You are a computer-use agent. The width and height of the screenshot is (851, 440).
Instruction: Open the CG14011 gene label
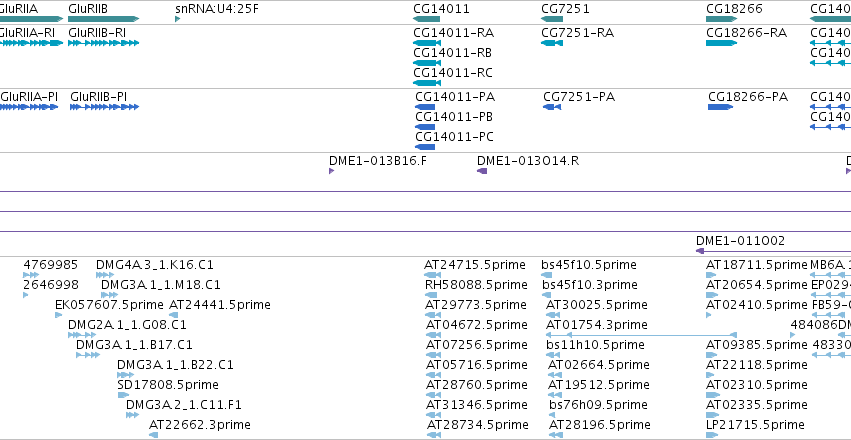tap(441, 9)
